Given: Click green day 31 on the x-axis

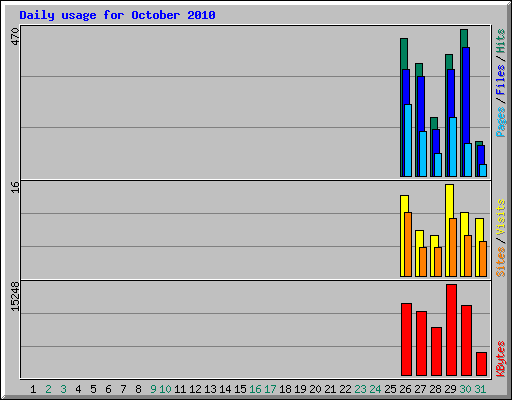Looking at the screenshot, I should [480, 389].
